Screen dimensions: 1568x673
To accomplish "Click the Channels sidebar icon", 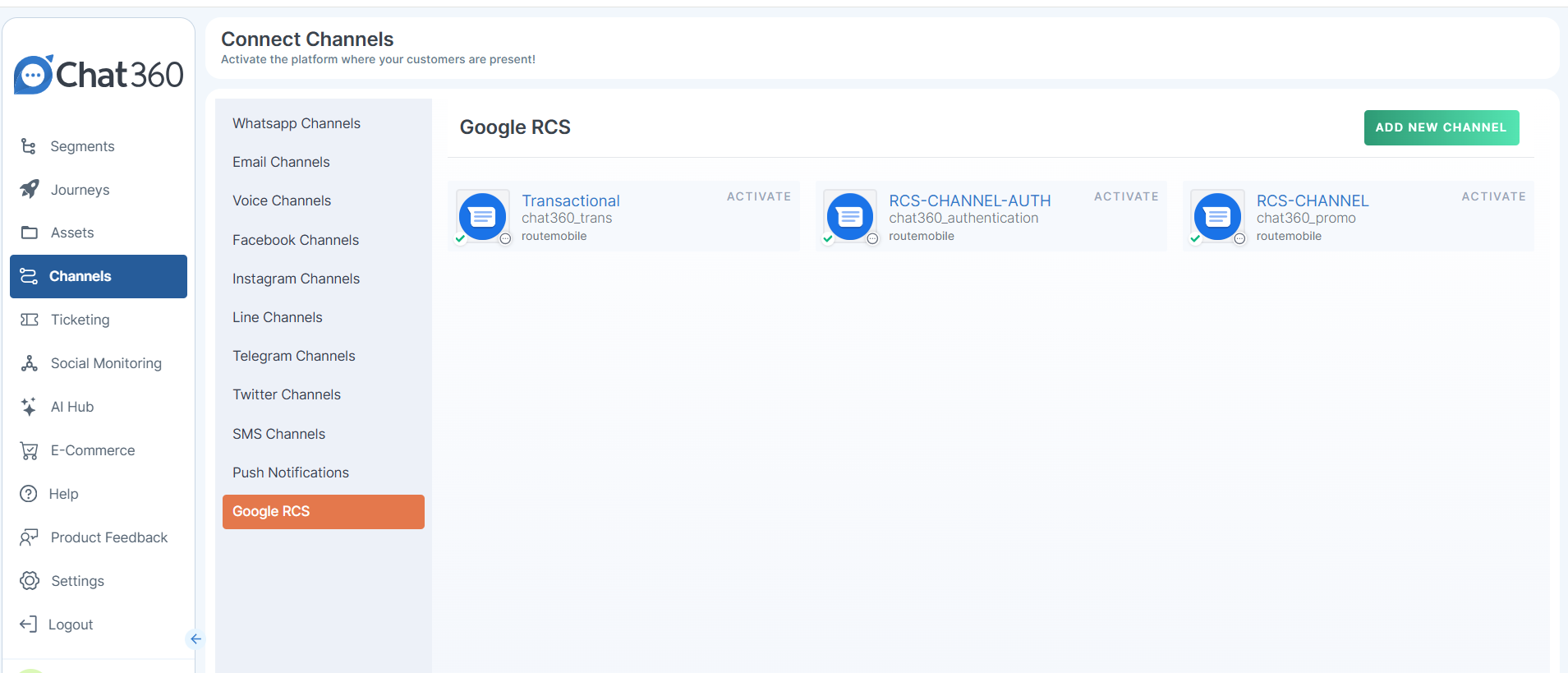I will [x=29, y=276].
